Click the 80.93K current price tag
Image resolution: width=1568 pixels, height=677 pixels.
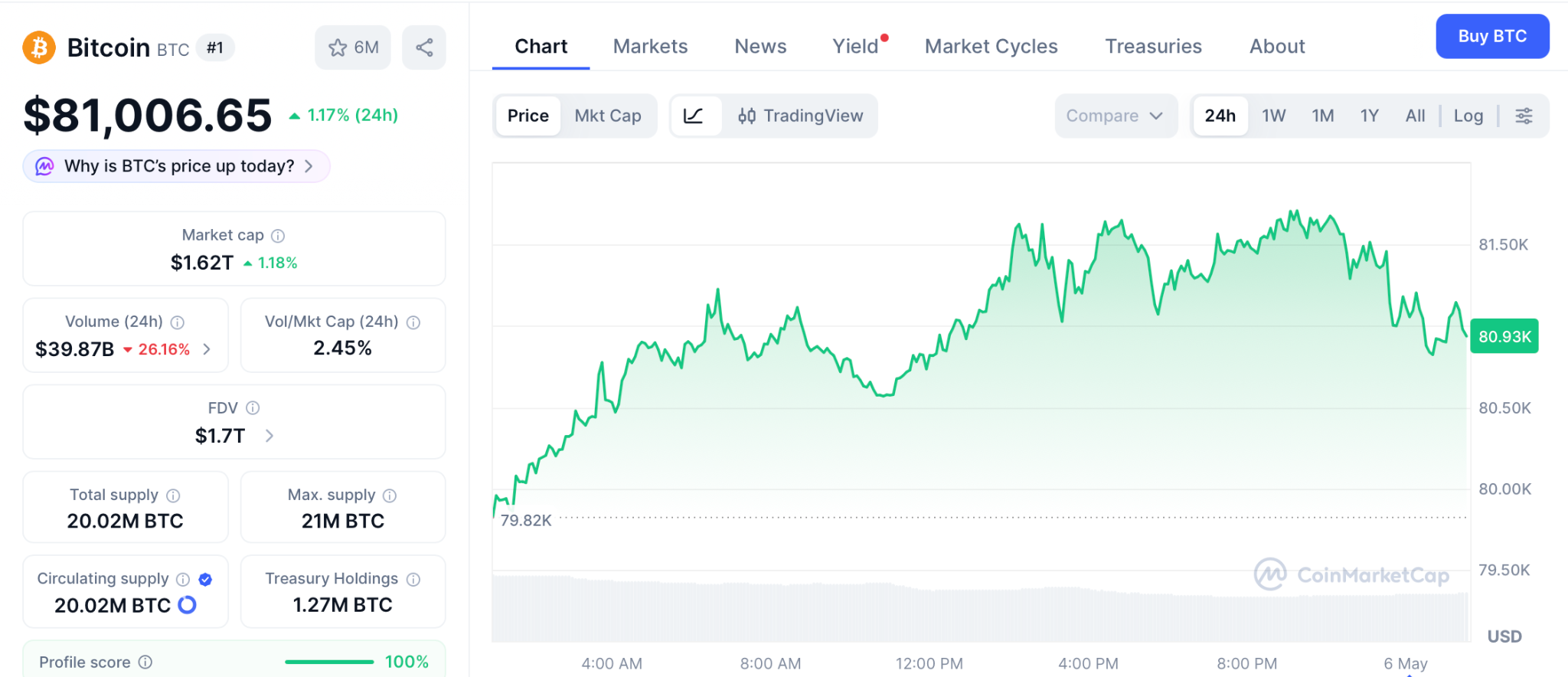tap(1504, 336)
